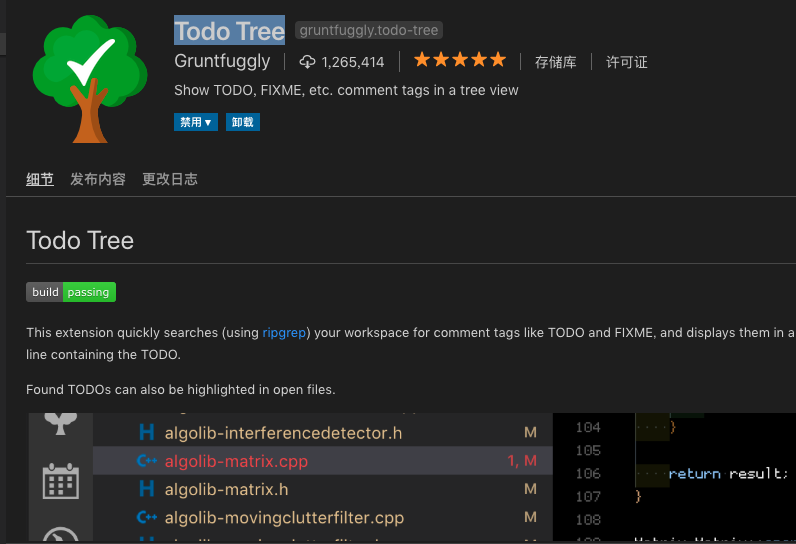Click the C++ icon for algolib-movingclutterfilter.cpp
The image size is (796, 544).
(x=147, y=517)
